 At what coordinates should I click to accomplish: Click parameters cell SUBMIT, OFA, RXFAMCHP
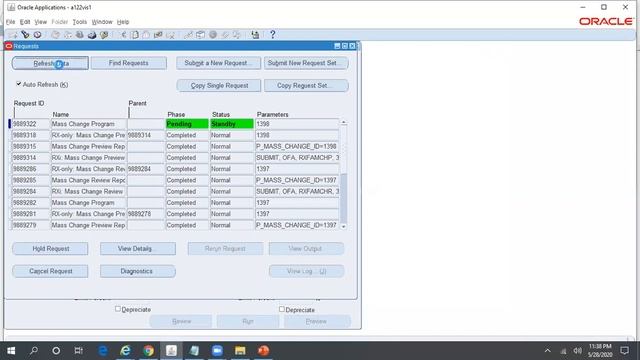(297, 158)
